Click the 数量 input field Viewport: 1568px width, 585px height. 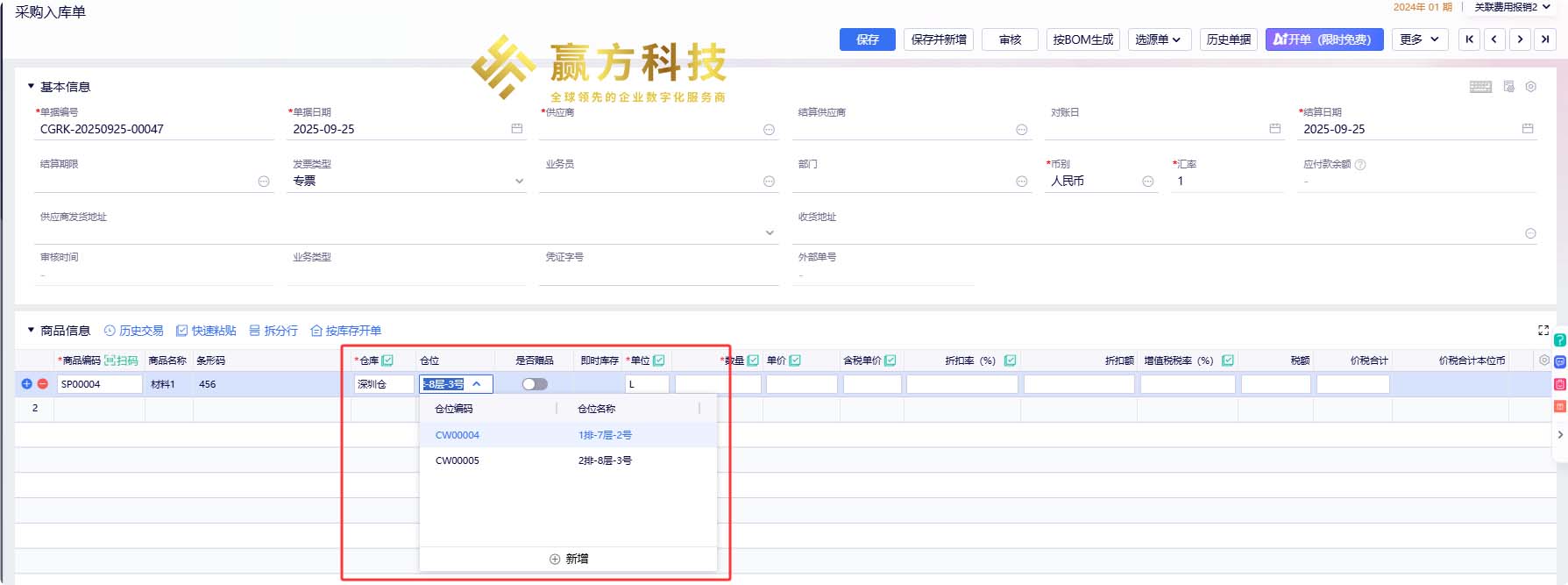(718, 384)
